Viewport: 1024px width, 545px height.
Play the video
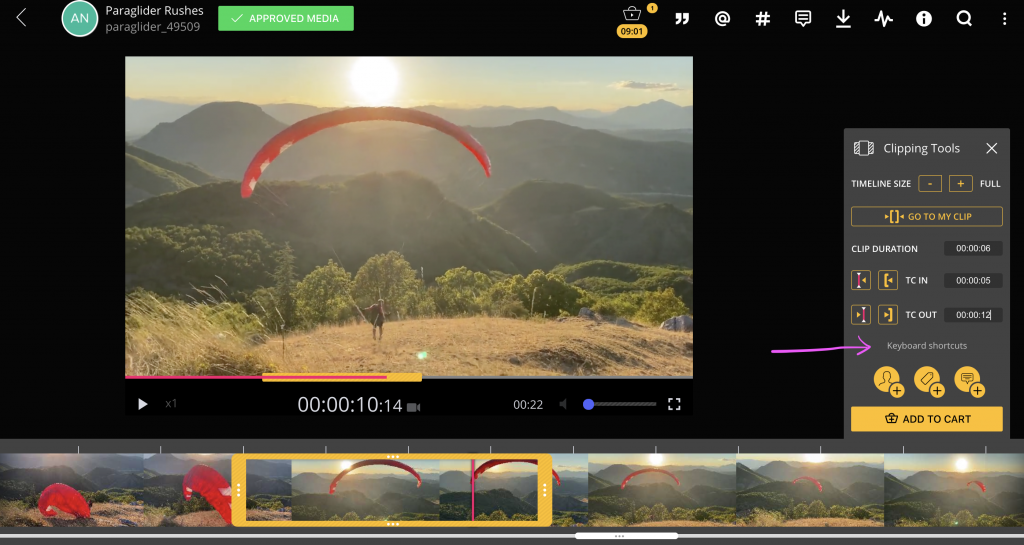[142, 404]
